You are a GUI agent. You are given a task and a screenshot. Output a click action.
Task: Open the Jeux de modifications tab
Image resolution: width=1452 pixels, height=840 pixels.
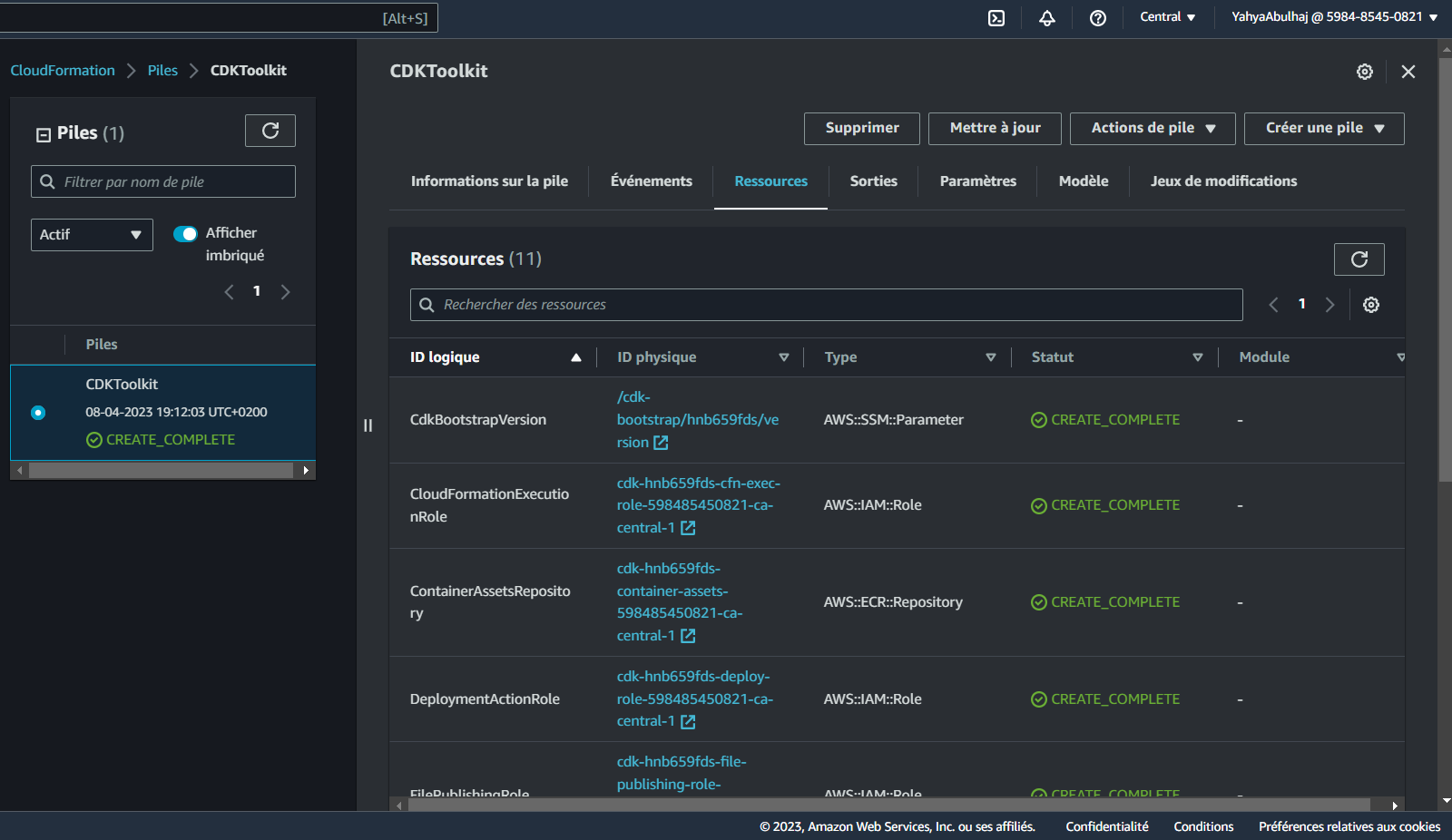(1223, 181)
